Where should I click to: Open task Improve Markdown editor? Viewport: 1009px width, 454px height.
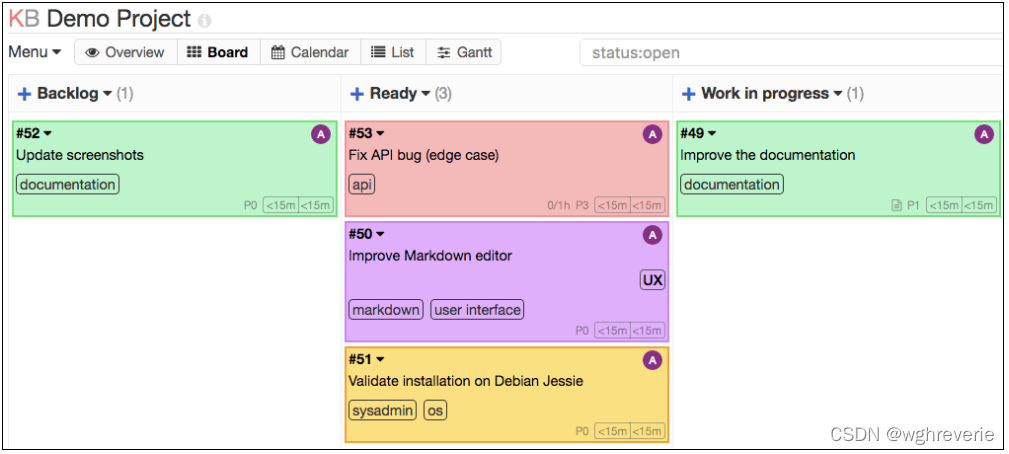[x=430, y=256]
